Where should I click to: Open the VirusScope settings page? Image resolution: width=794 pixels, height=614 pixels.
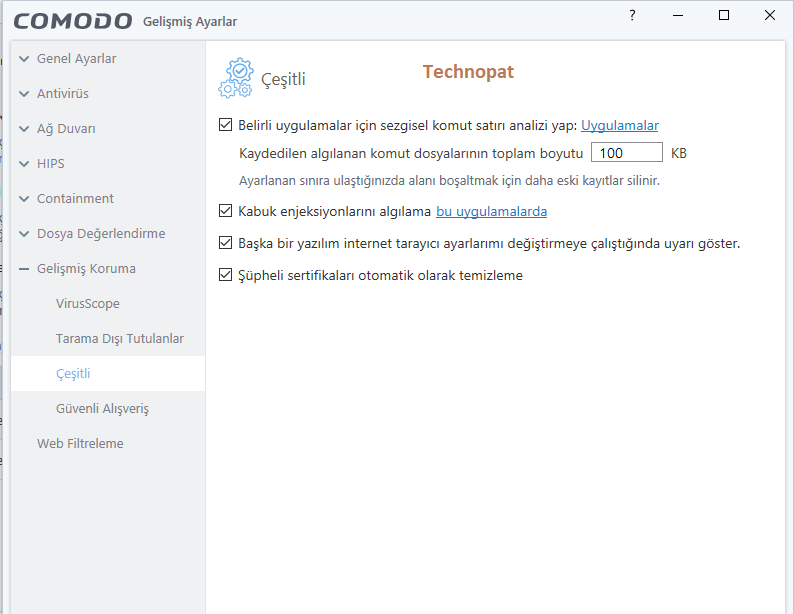tap(88, 304)
